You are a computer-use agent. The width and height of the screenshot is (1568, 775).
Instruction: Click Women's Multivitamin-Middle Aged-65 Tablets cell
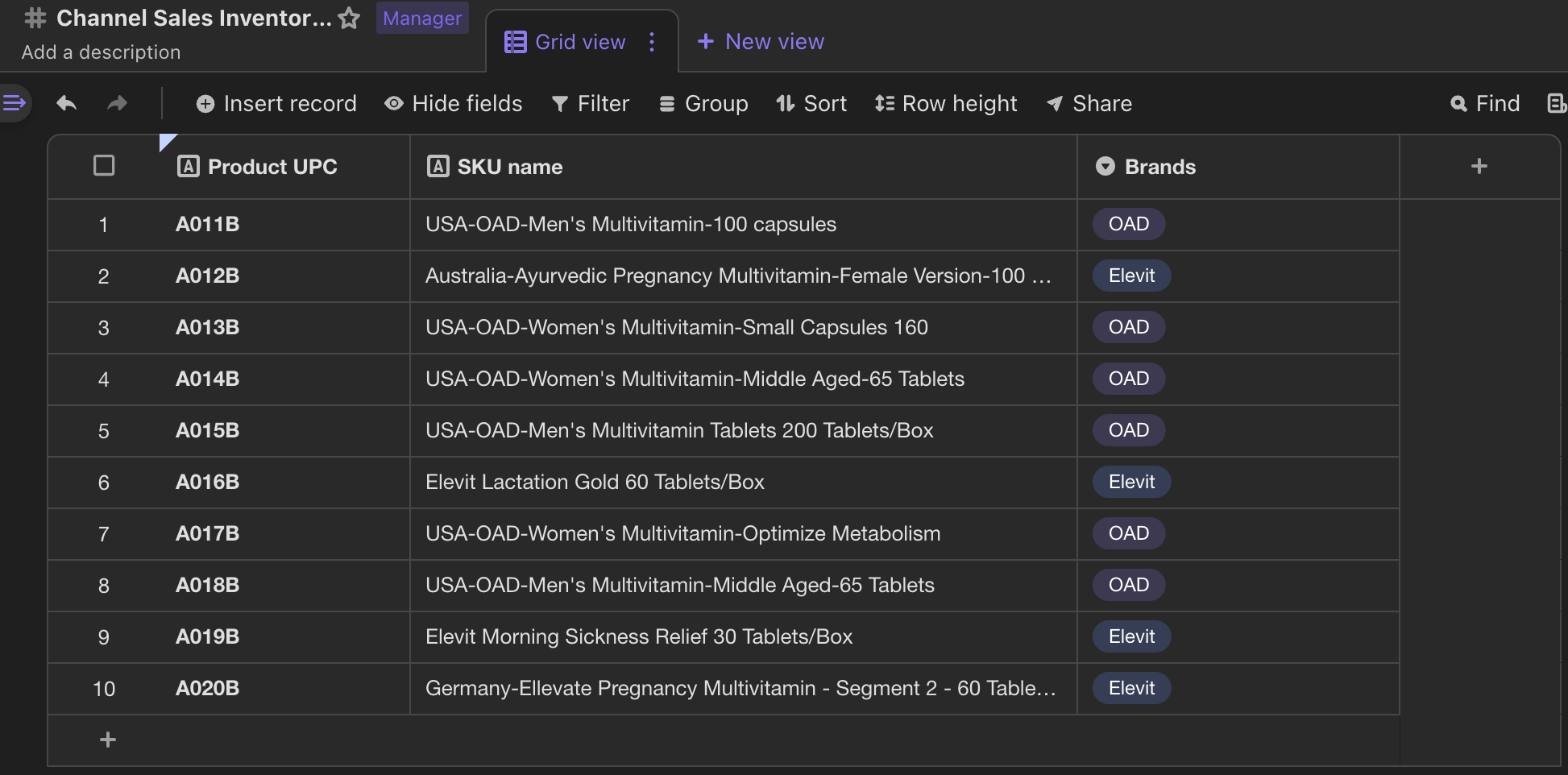[744, 379]
